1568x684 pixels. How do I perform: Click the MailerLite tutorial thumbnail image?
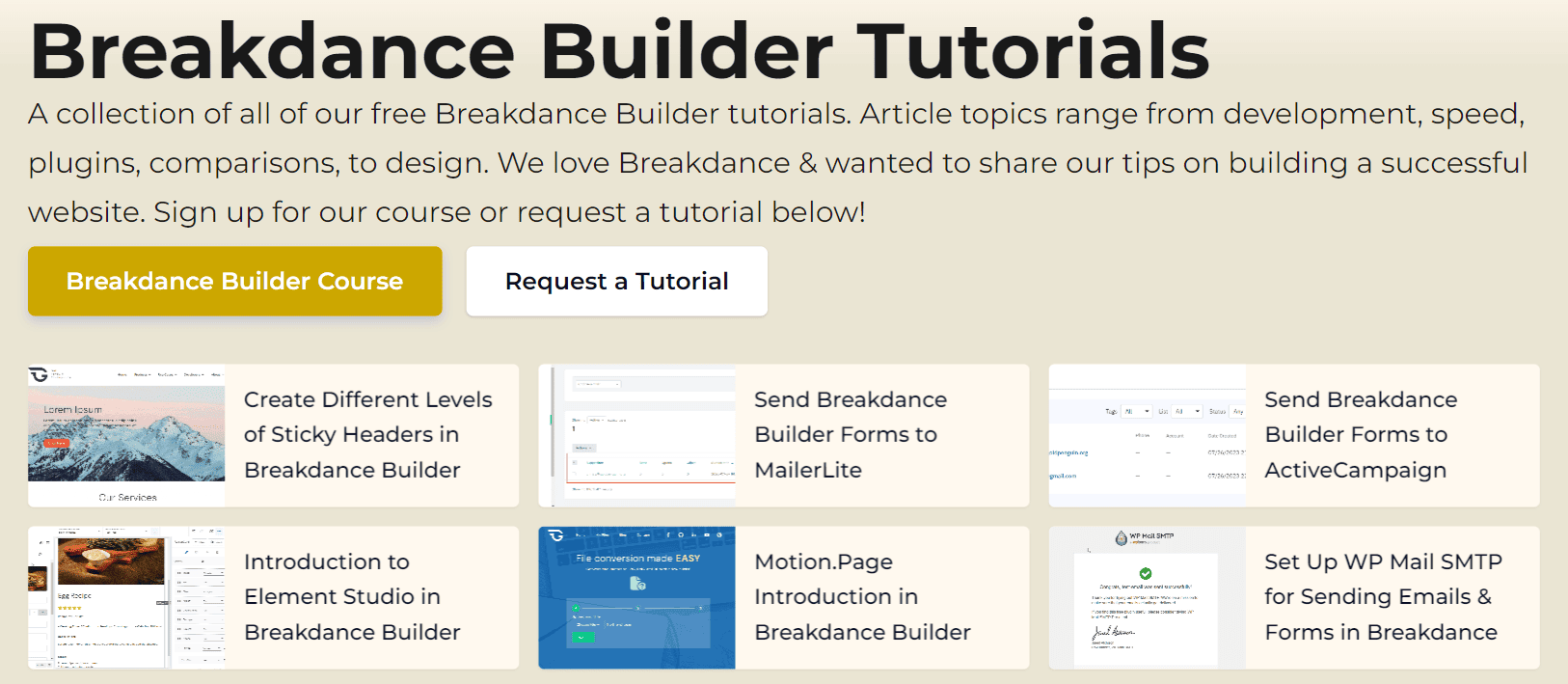click(x=636, y=435)
